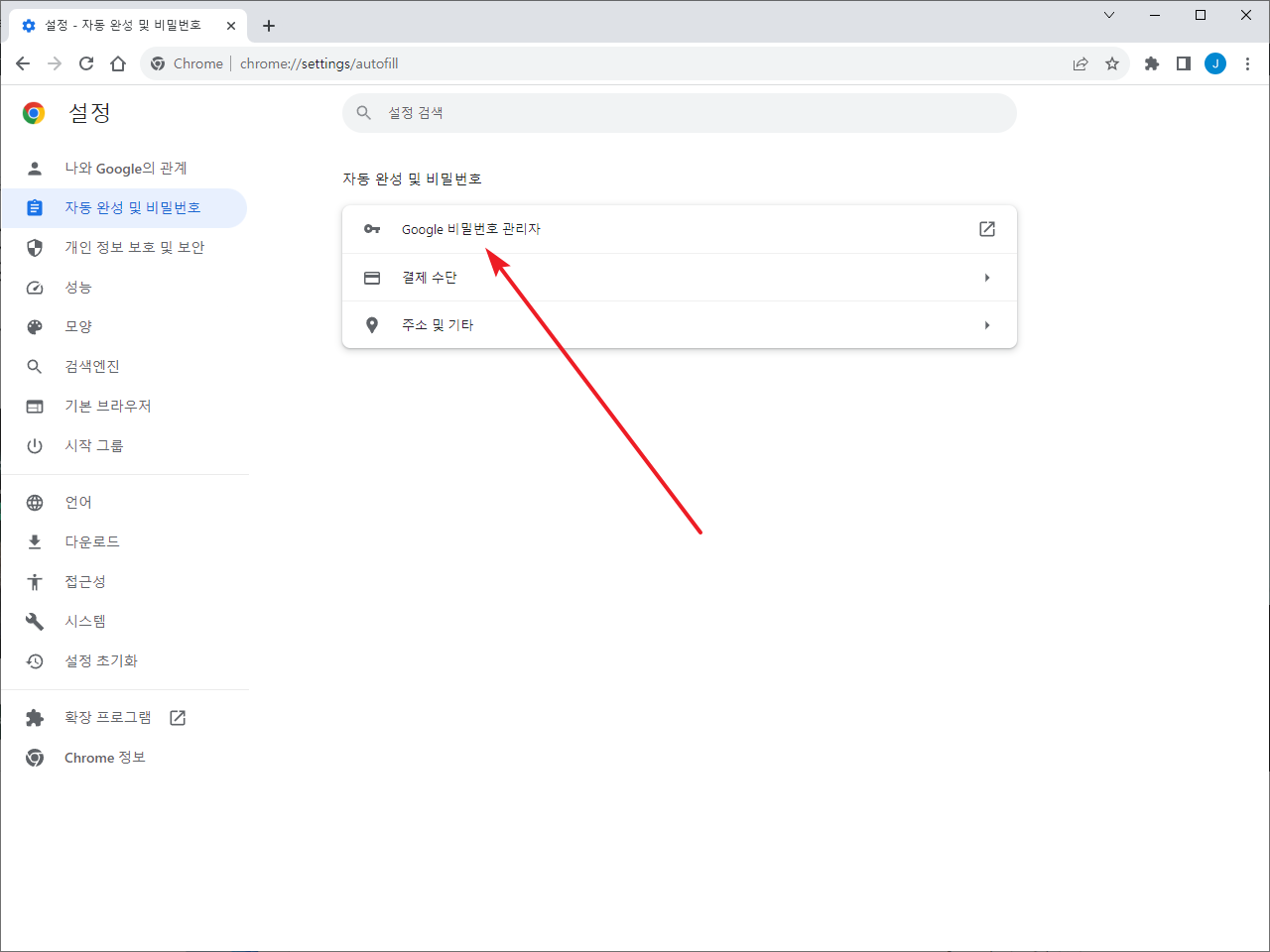Bookmark this page with the star icon
1270x952 pixels.
coord(1112,63)
